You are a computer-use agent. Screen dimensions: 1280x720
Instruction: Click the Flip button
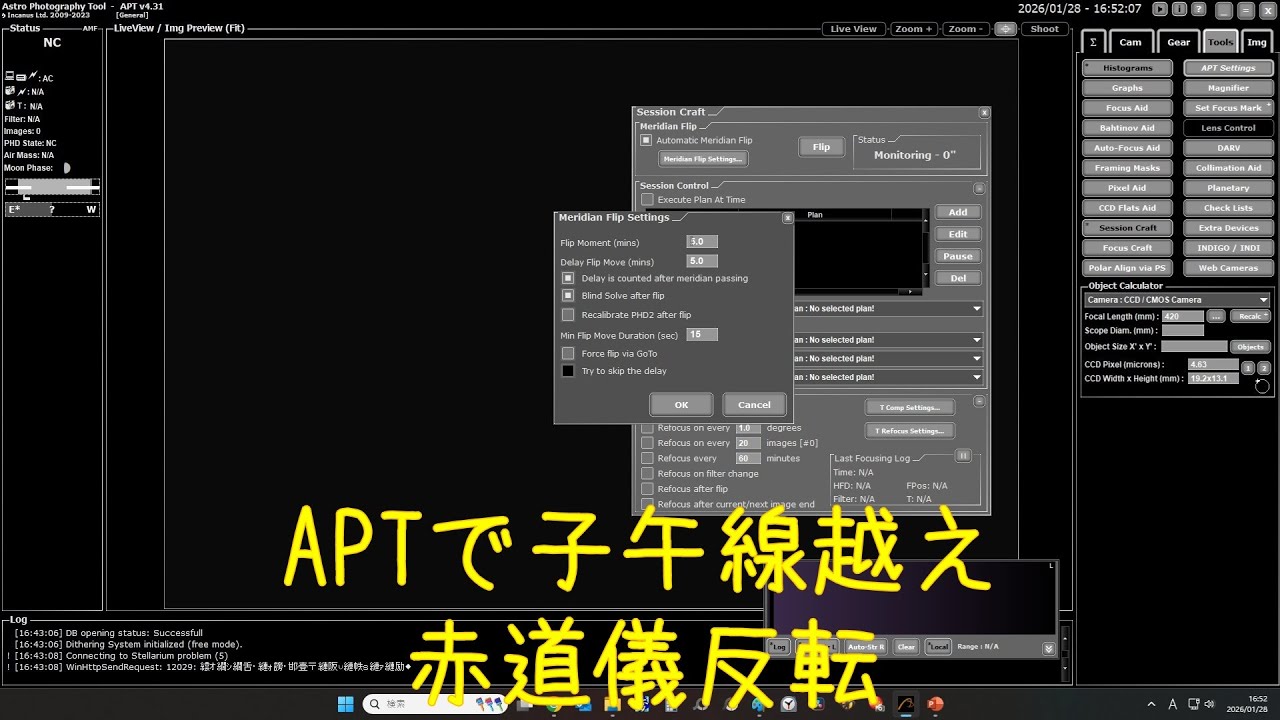tap(821, 147)
